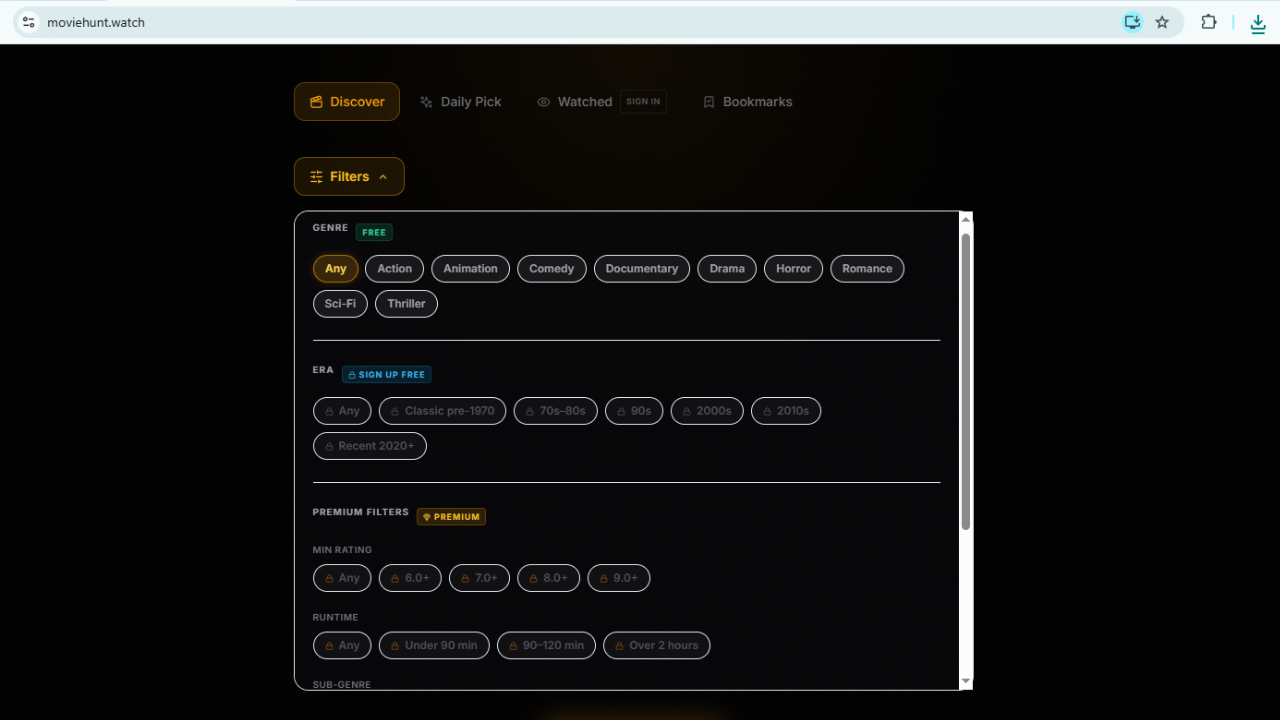Image resolution: width=1280 pixels, height=720 pixels.
Task: Click the locked Any era chip
Action: pos(342,411)
